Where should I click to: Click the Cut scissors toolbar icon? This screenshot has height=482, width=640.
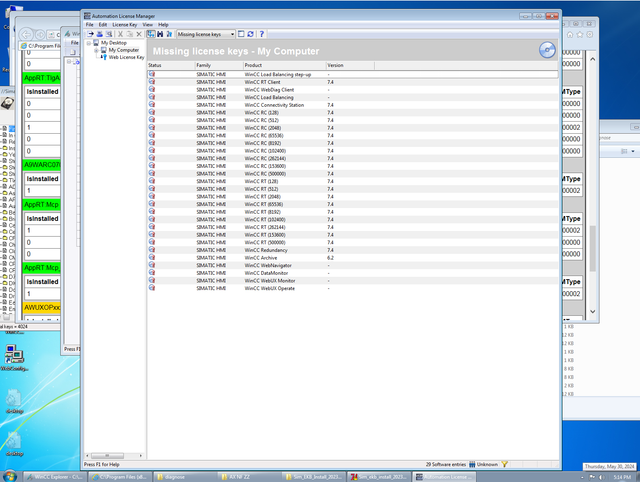(x=120, y=34)
